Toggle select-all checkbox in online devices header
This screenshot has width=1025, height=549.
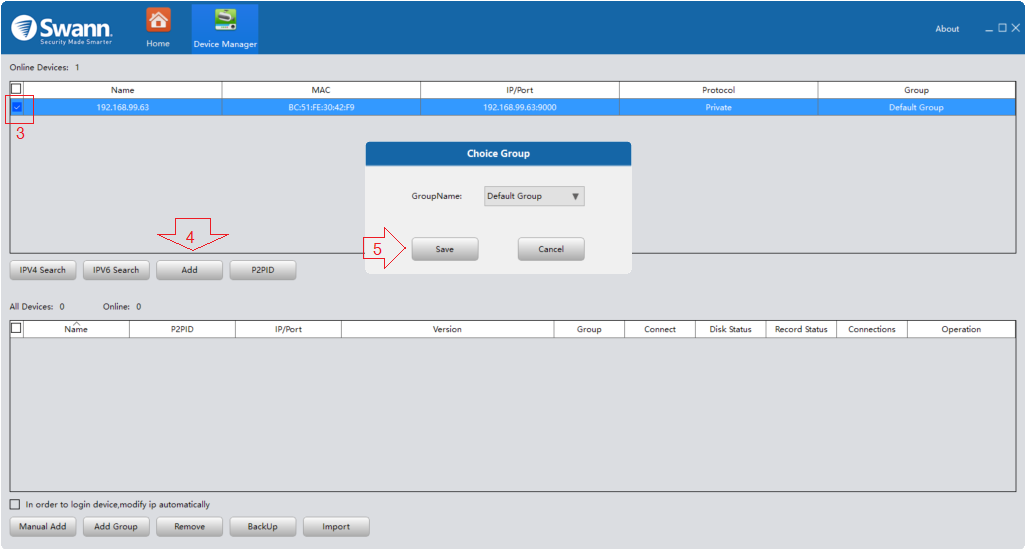pos(16,89)
